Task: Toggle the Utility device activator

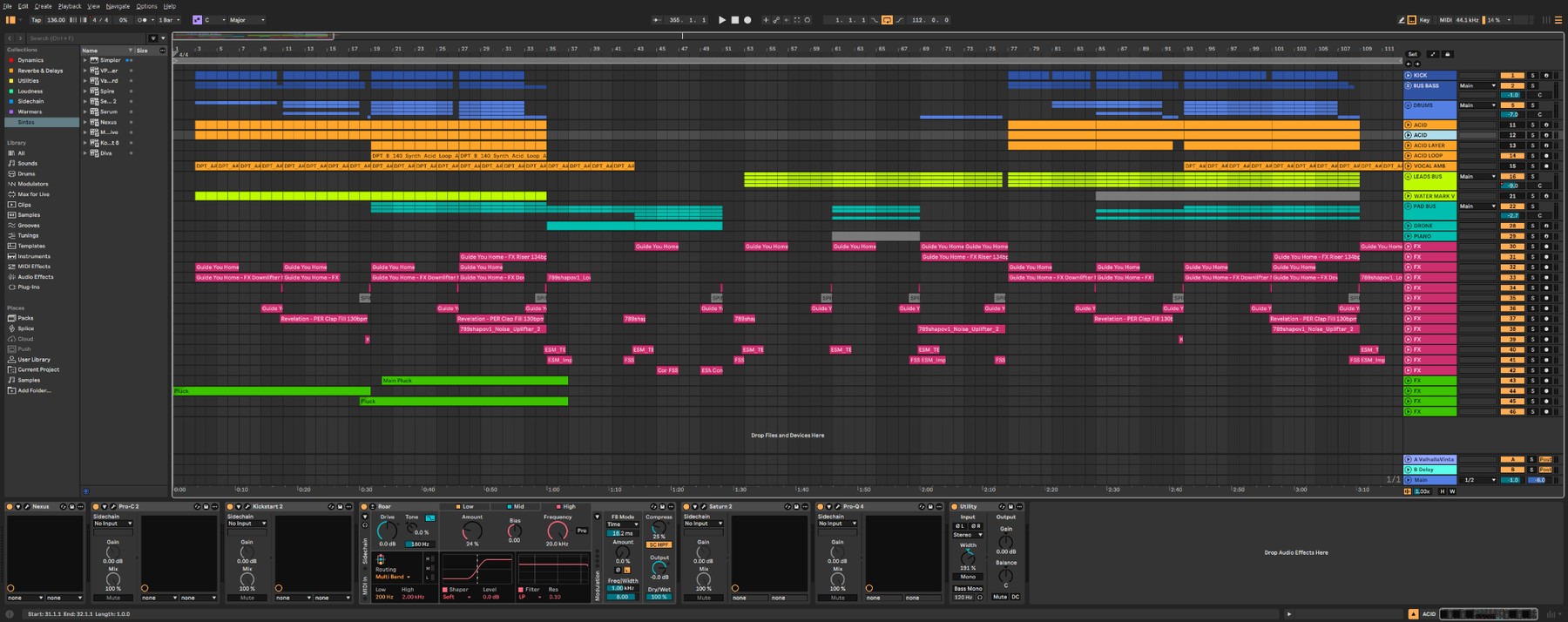Action: tap(954, 506)
